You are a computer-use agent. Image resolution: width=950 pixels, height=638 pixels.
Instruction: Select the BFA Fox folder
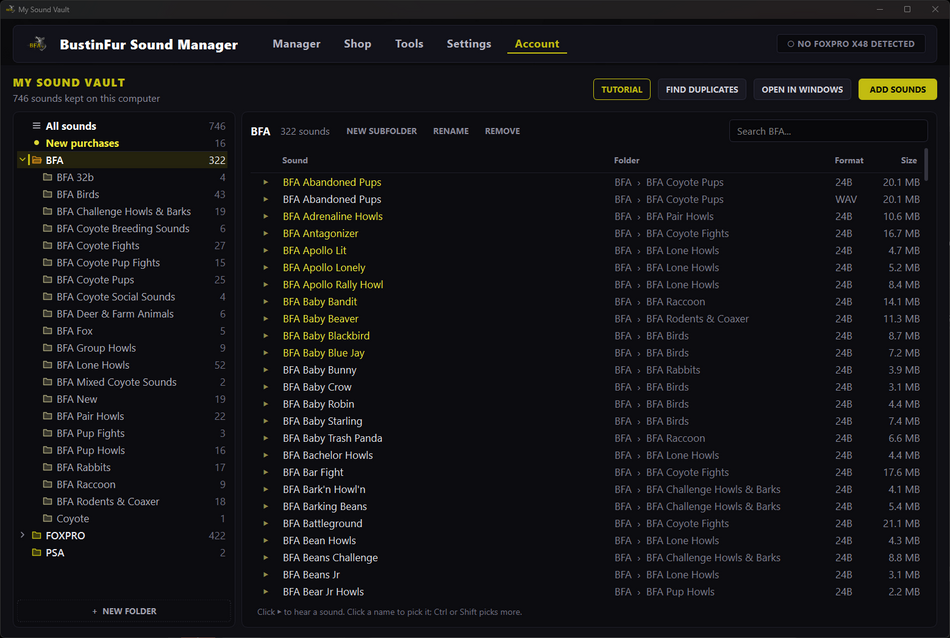[x=124, y=331]
